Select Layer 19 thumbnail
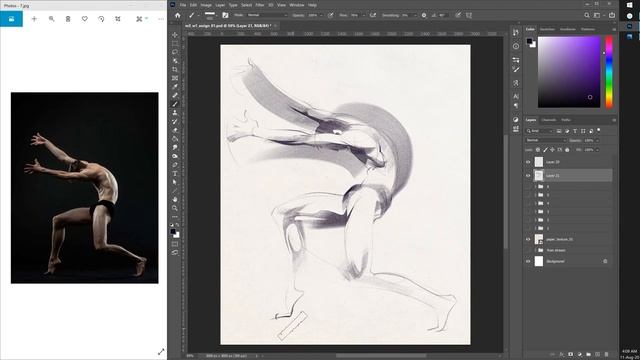 [x=539, y=162]
